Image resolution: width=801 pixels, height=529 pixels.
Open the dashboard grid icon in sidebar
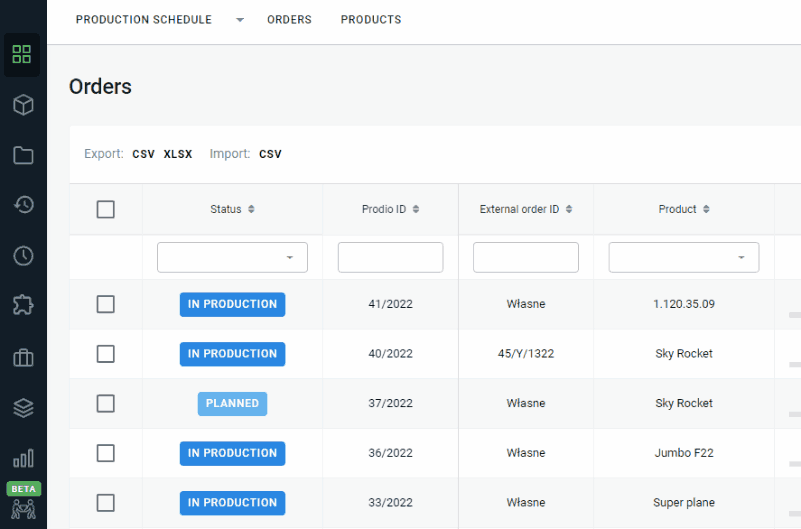[x=21, y=54]
